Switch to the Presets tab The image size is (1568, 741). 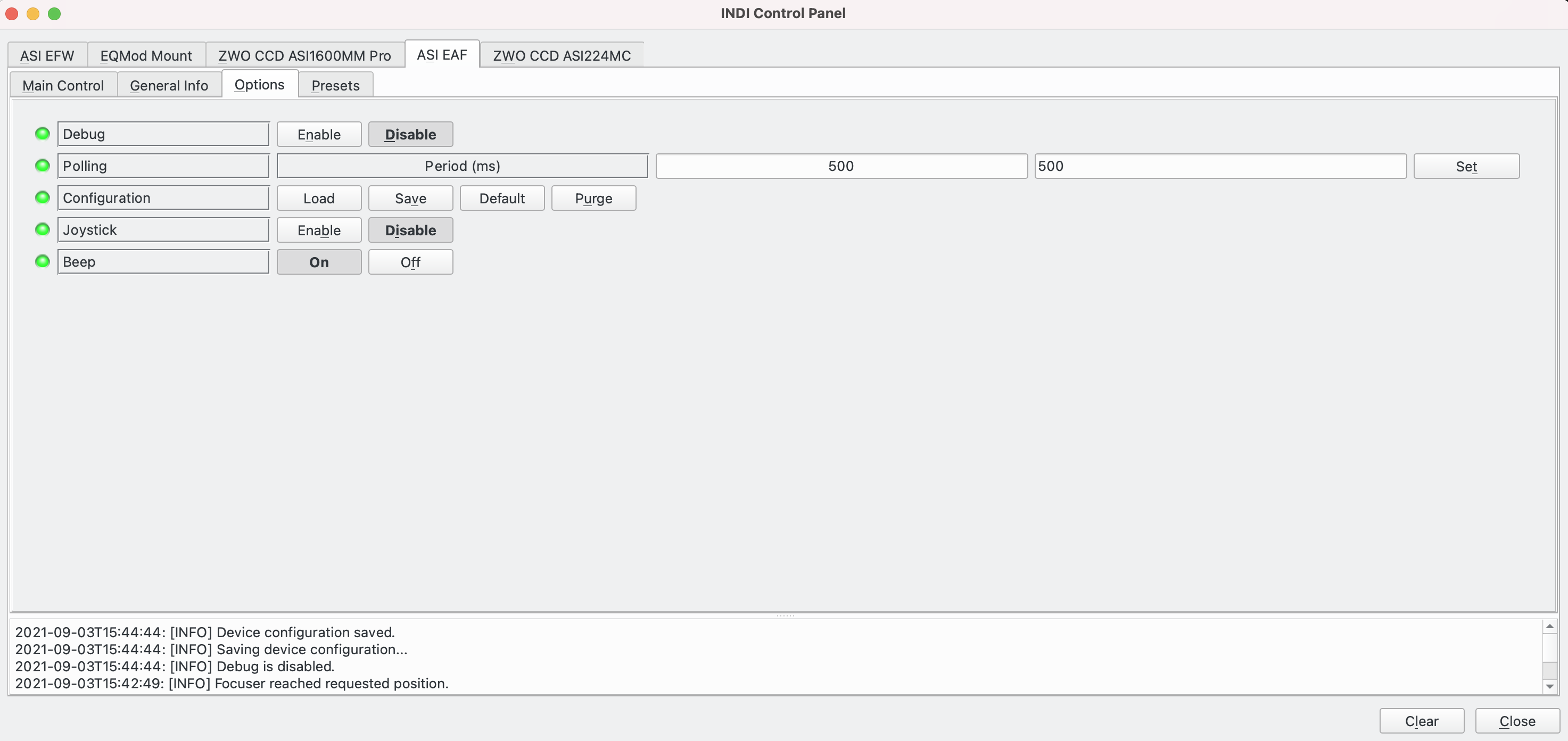pos(335,84)
